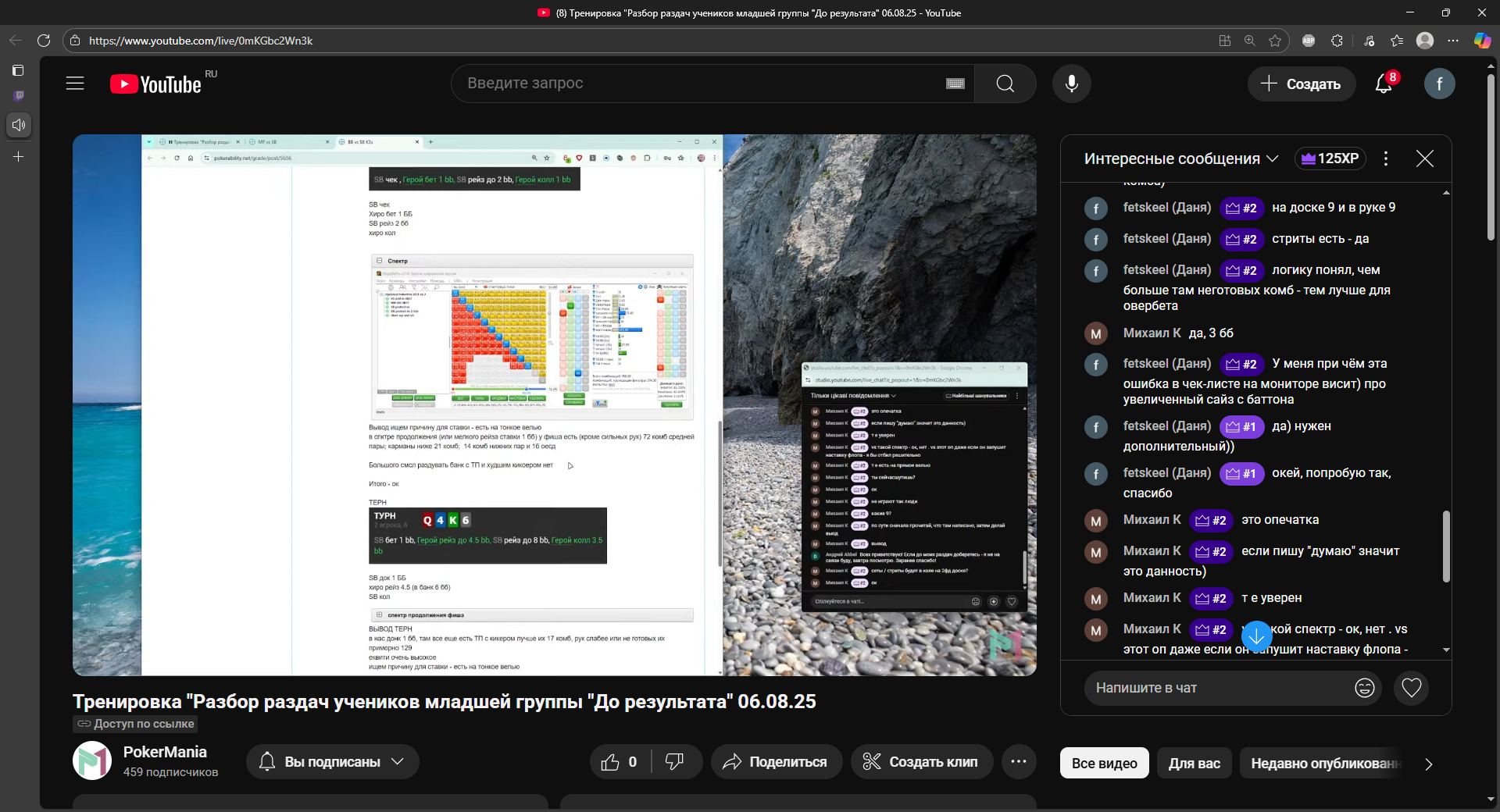Click the Поделиться share button
The height and width of the screenshot is (812, 1500).
[x=777, y=762]
